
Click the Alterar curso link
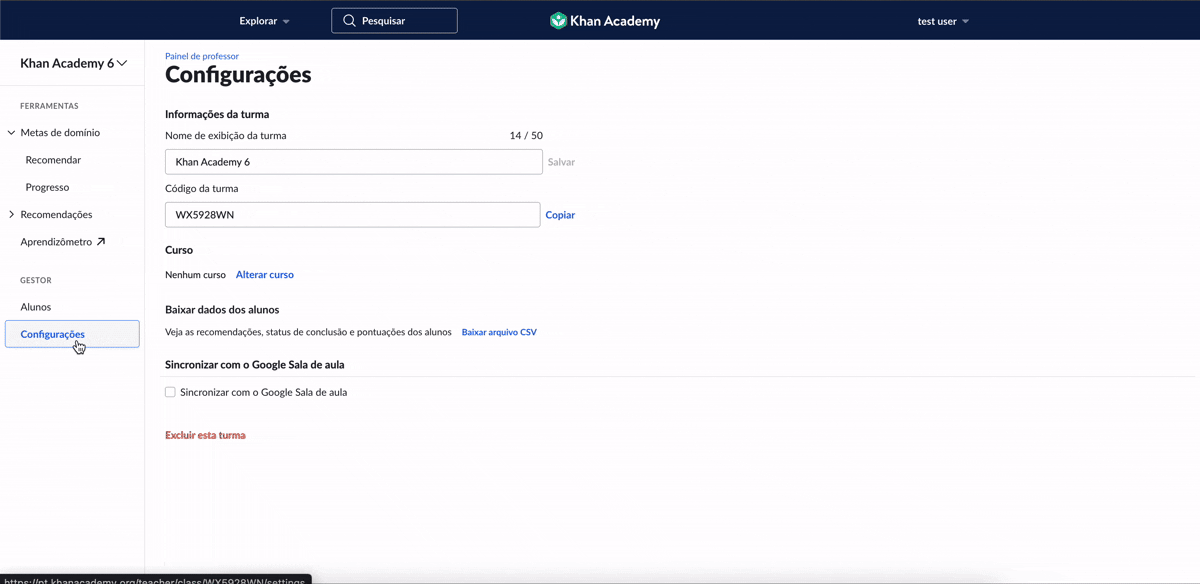click(x=265, y=274)
